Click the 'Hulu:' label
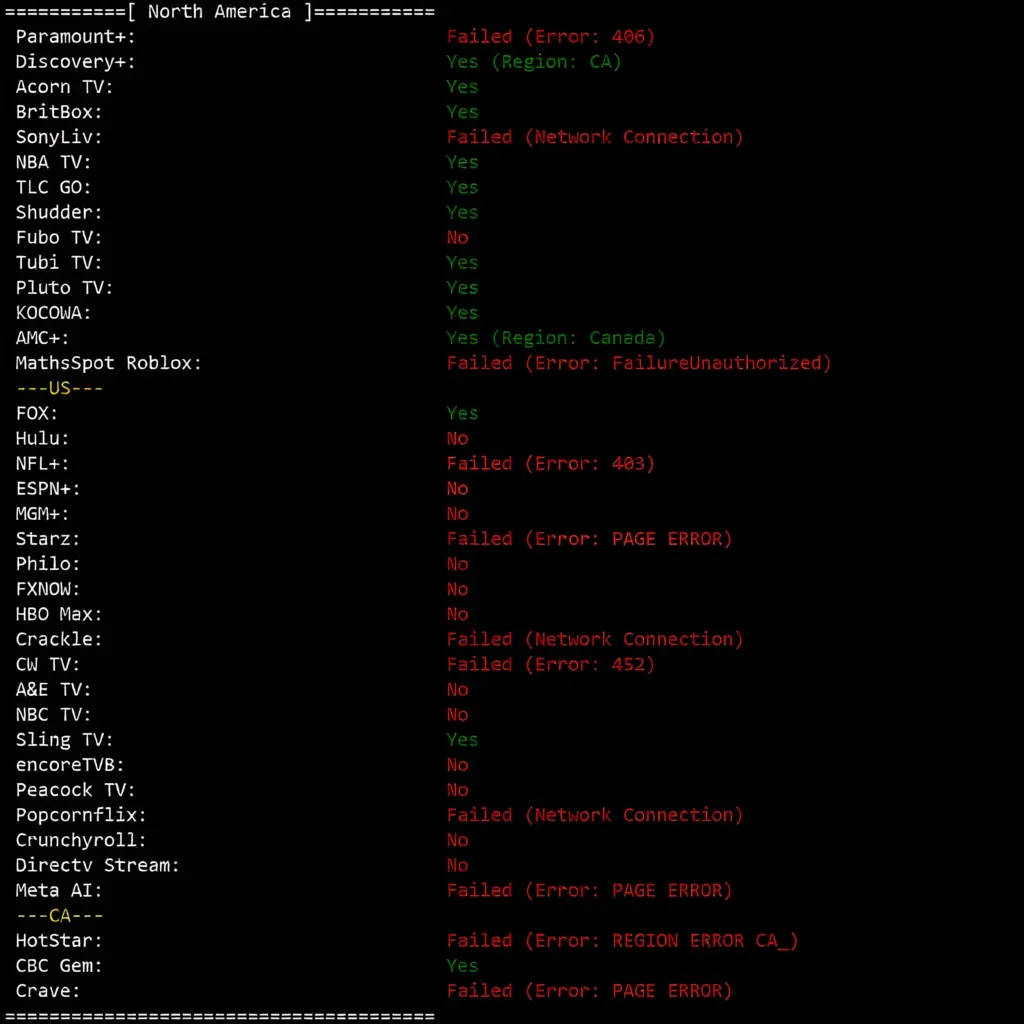The image size is (1024, 1024). [x=42, y=439]
